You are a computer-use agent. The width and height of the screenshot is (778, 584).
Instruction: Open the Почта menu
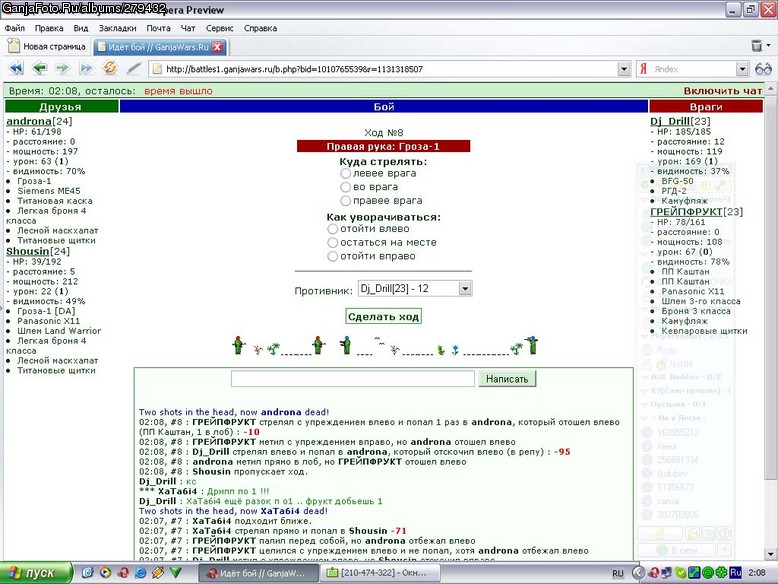[158, 28]
